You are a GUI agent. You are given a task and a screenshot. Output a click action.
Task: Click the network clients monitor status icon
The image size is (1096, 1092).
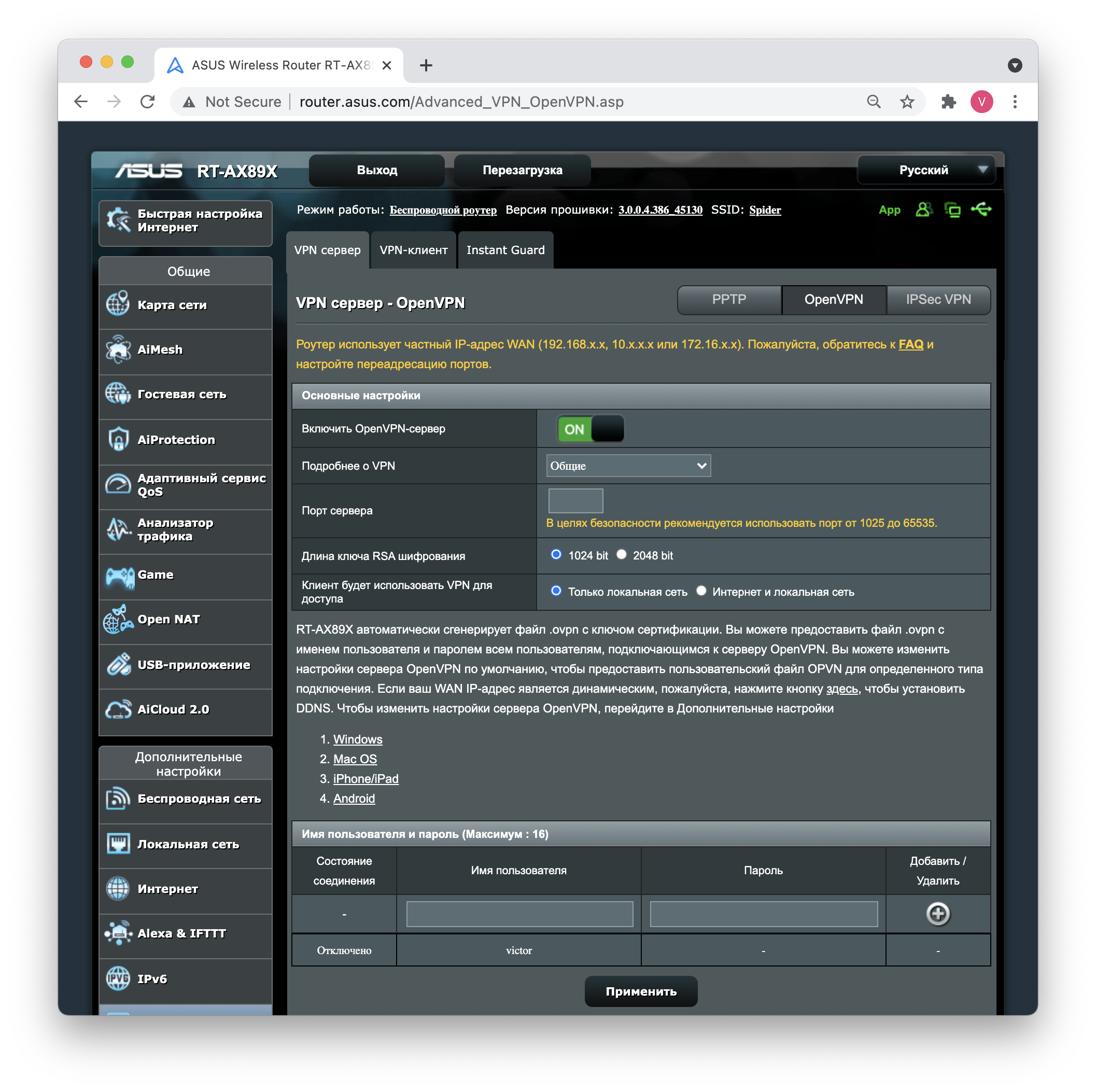[x=952, y=210]
